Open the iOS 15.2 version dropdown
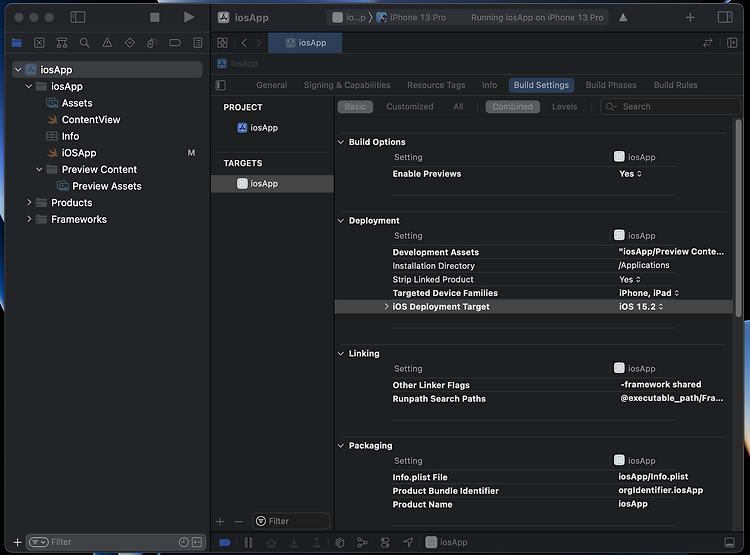 coord(641,307)
